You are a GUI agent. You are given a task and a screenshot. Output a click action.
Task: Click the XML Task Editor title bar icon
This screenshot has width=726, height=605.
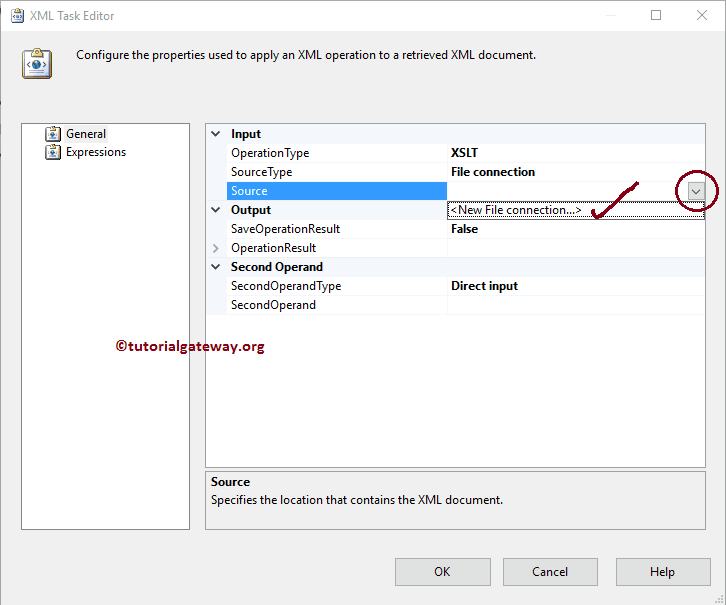click(x=17, y=15)
